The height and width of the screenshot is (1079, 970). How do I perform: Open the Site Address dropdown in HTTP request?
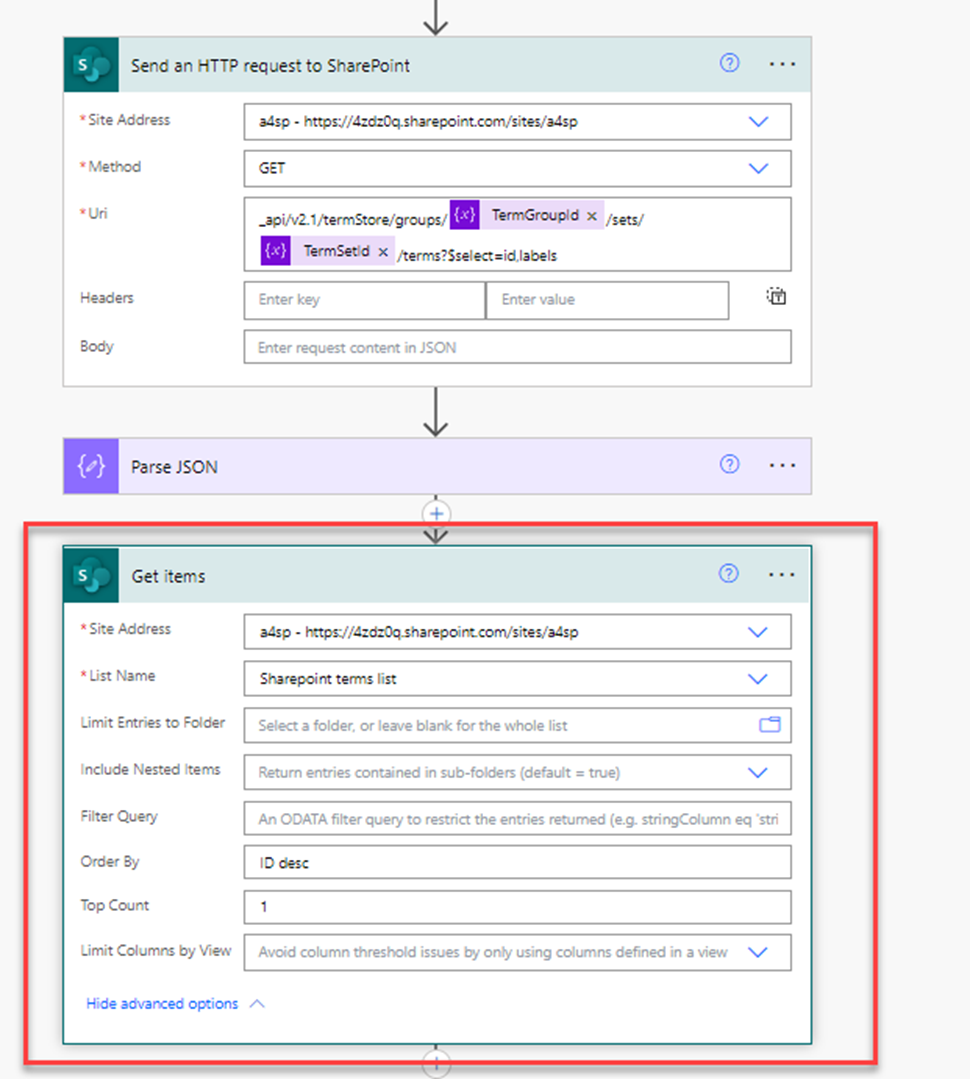[758, 121]
